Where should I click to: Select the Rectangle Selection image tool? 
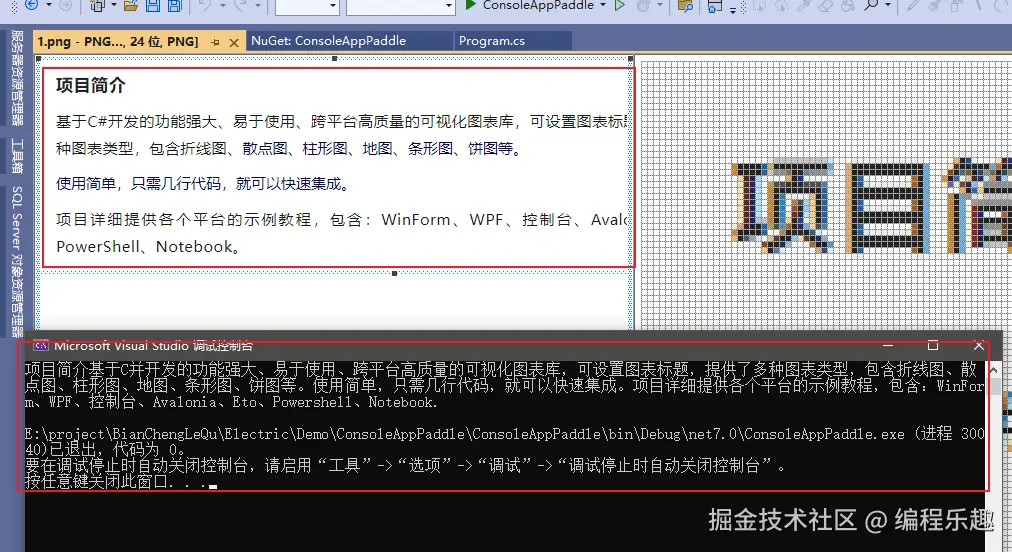click(x=758, y=6)
